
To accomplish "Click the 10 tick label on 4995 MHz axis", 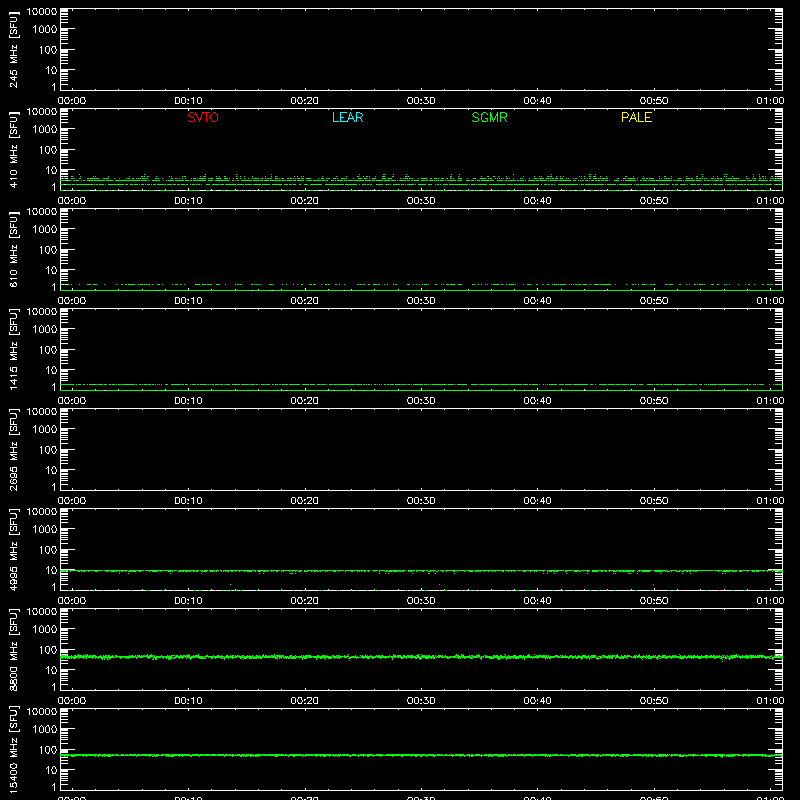I will (x=51, y=570).
